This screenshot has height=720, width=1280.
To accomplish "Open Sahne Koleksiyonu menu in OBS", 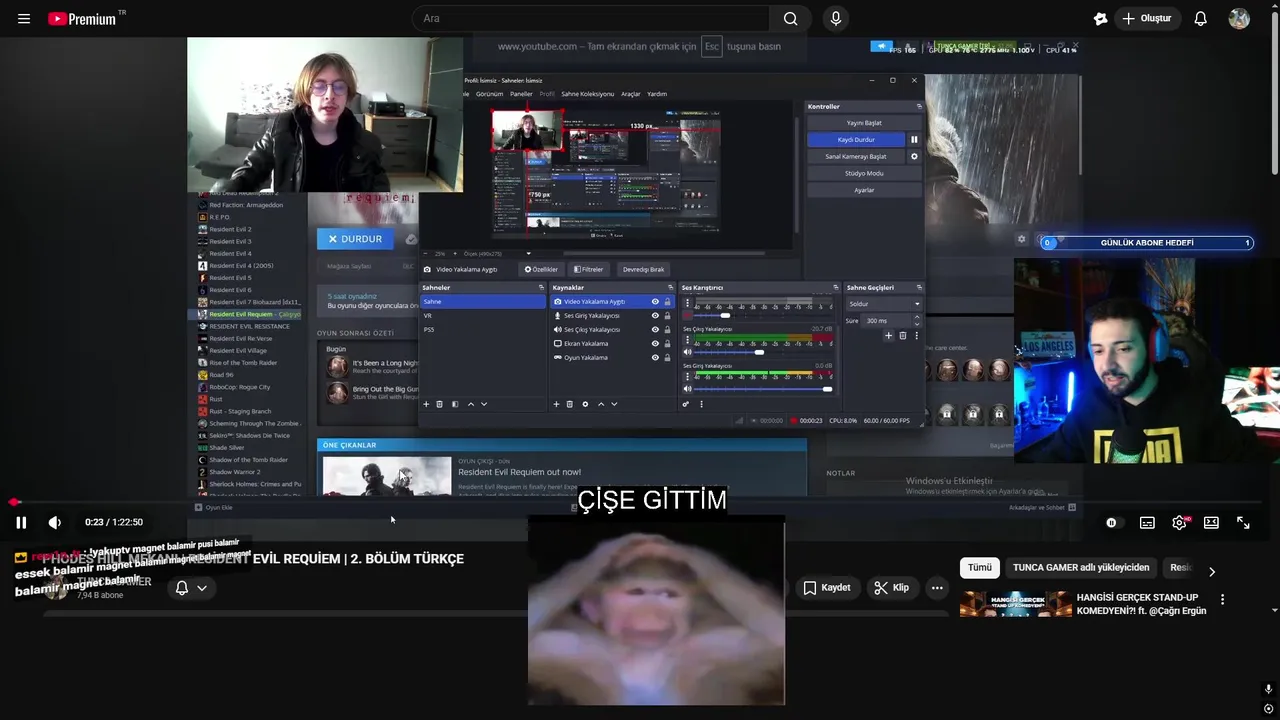I will click(x=587, y=94).
